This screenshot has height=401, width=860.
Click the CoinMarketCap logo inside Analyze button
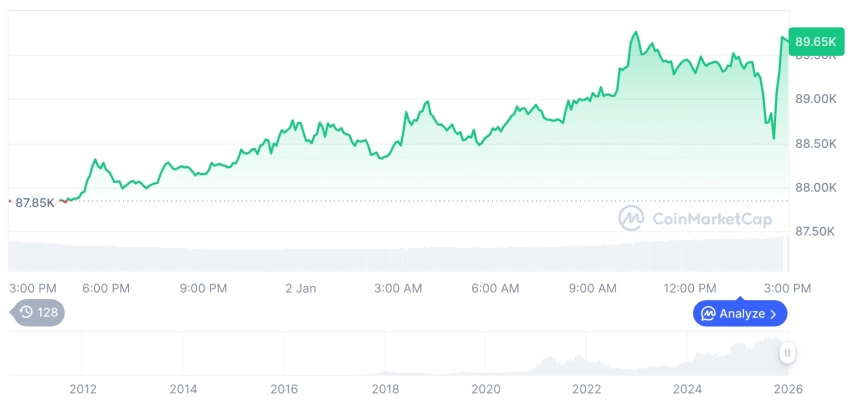pyautogui.click(x=708, y=314)
